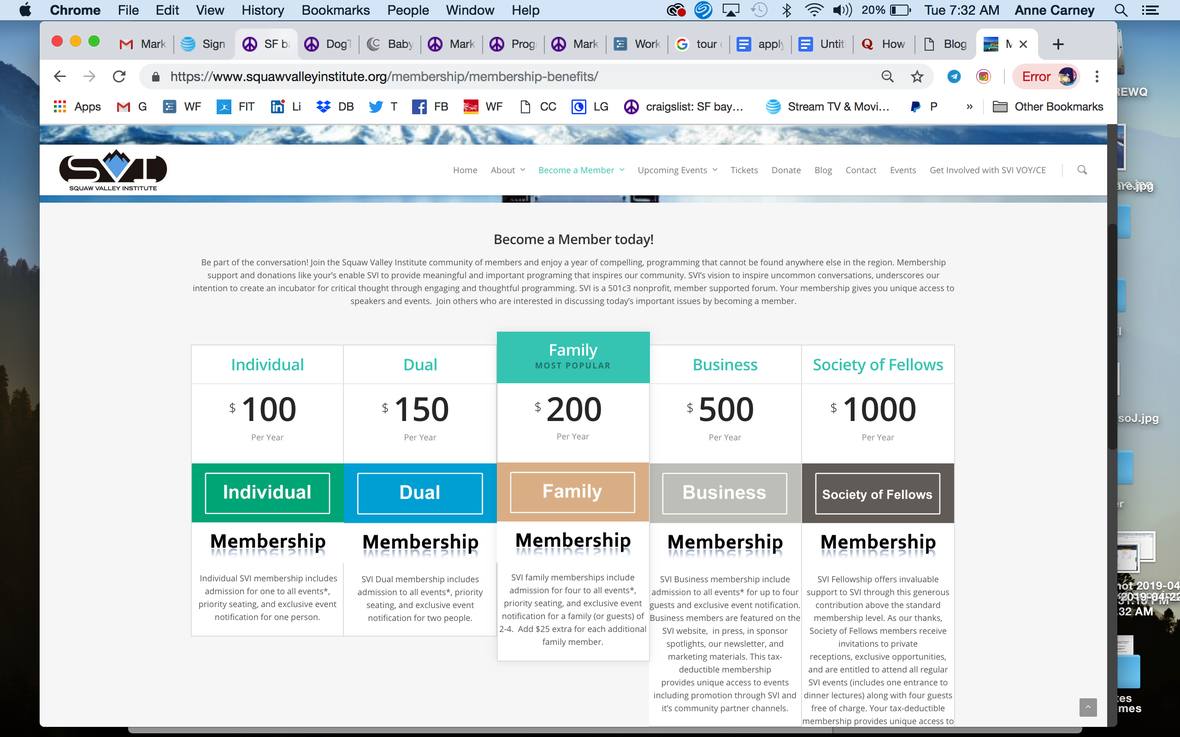Screen dimensions: 1180x737
Task: Expand Upcoming Events nav dropdown
Action: (677, 170)
